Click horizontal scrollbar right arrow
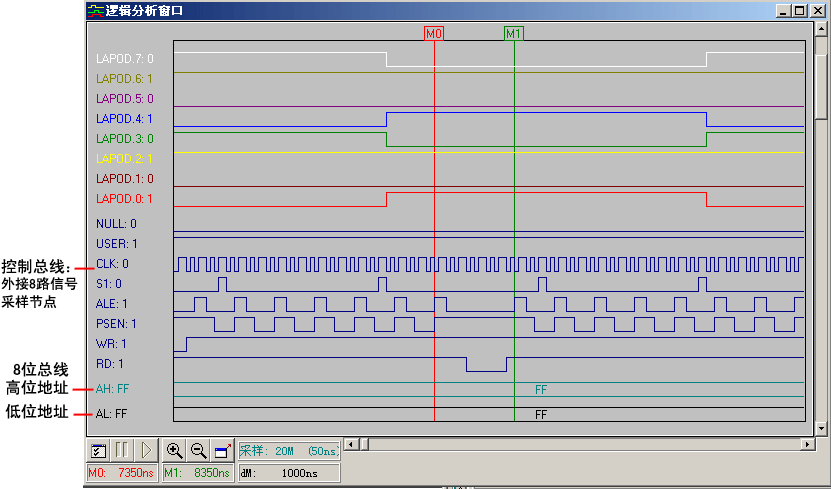 [x=808, y=444]
